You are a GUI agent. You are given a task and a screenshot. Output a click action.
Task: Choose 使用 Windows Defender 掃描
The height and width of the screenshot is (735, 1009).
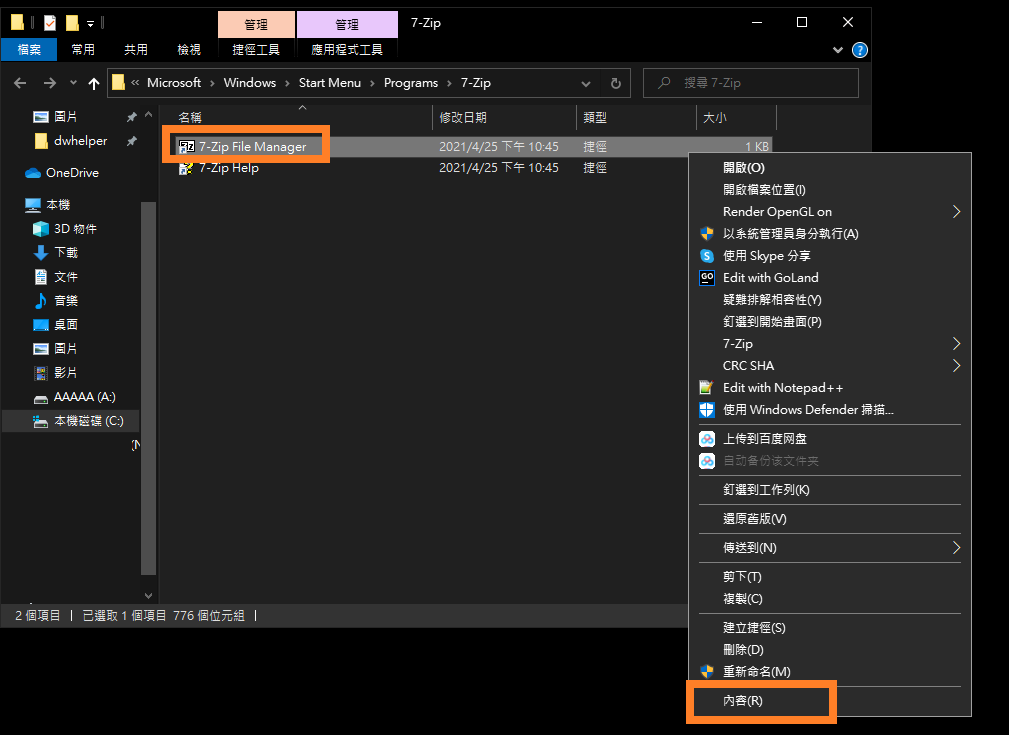click(x=808, y=410)
